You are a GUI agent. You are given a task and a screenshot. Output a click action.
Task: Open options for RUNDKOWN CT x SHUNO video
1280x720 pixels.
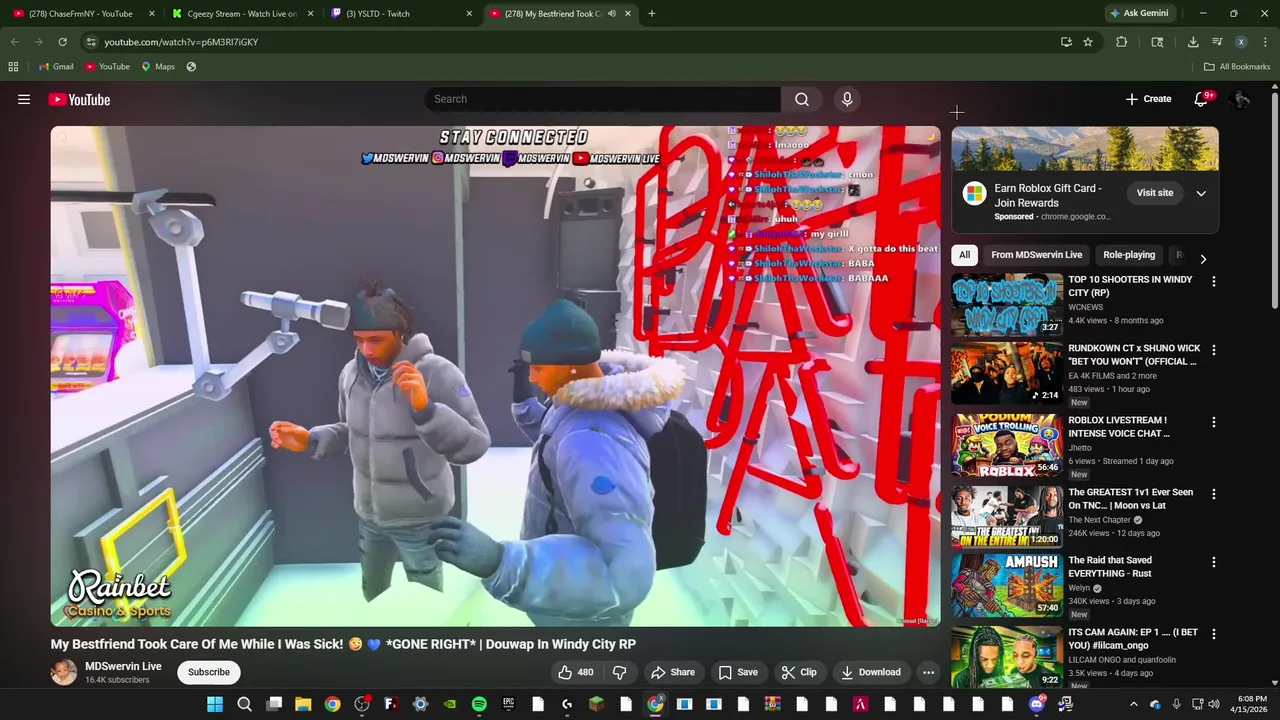pyautogui.click(x=1213, y=350)
